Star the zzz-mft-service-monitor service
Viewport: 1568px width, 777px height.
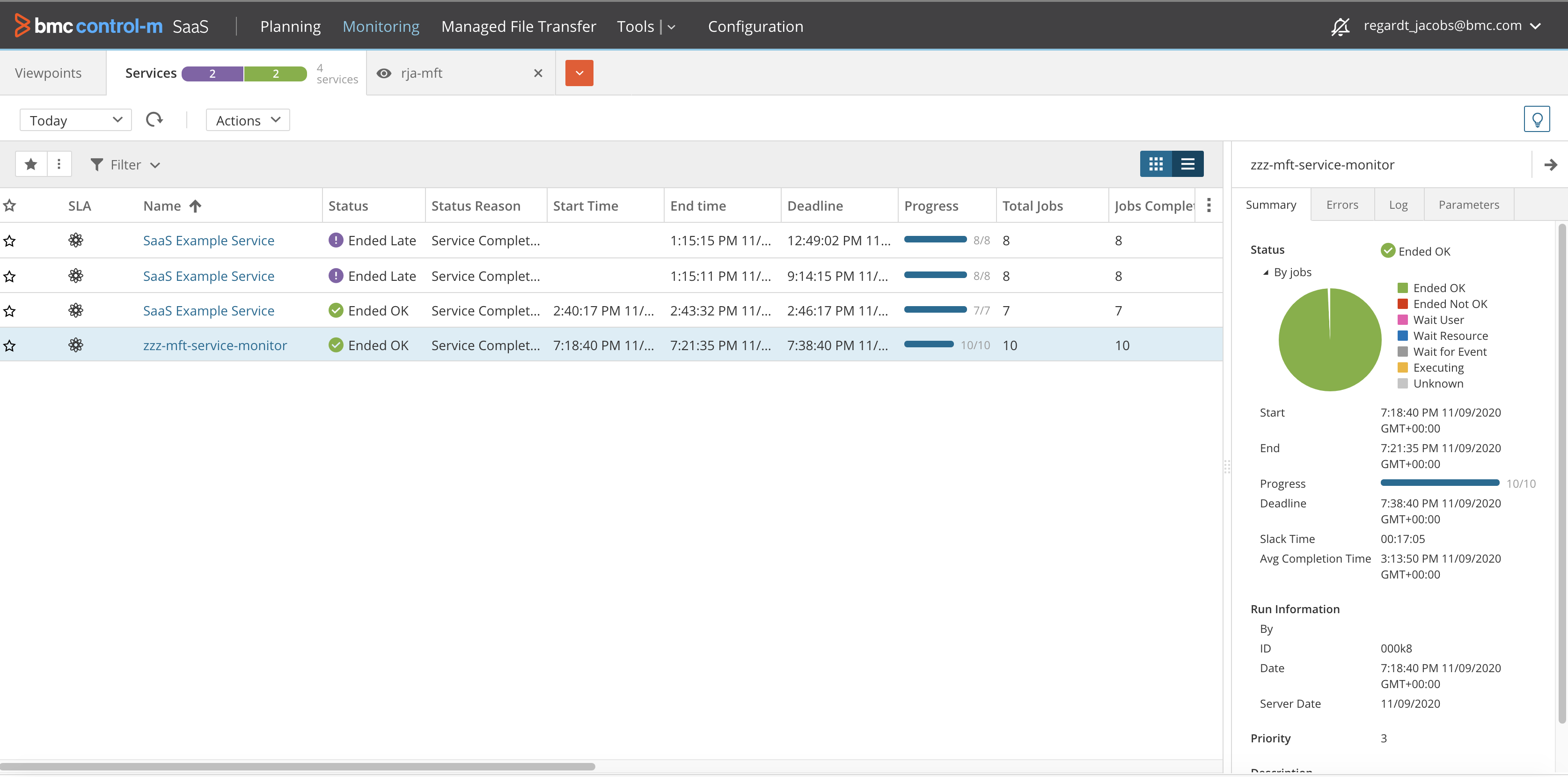(10, 346)
